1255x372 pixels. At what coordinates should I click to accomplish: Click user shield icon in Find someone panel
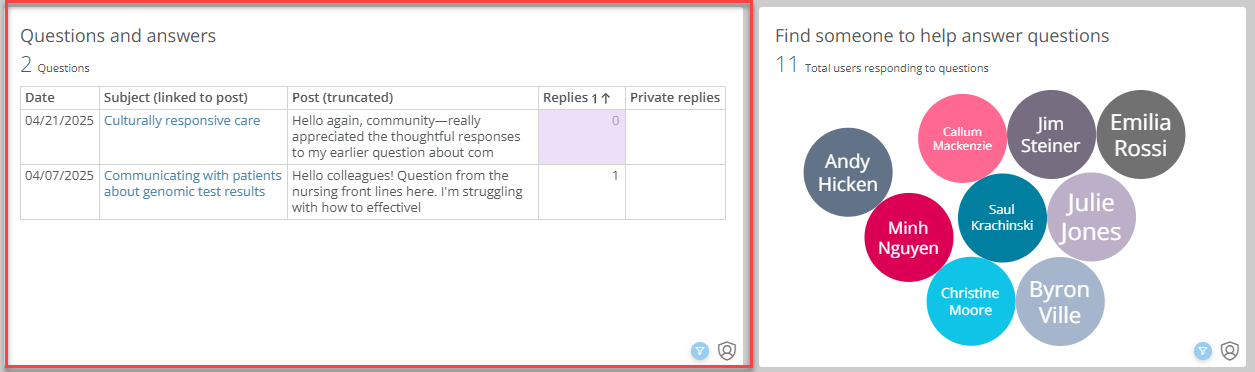click(1230, 351)
